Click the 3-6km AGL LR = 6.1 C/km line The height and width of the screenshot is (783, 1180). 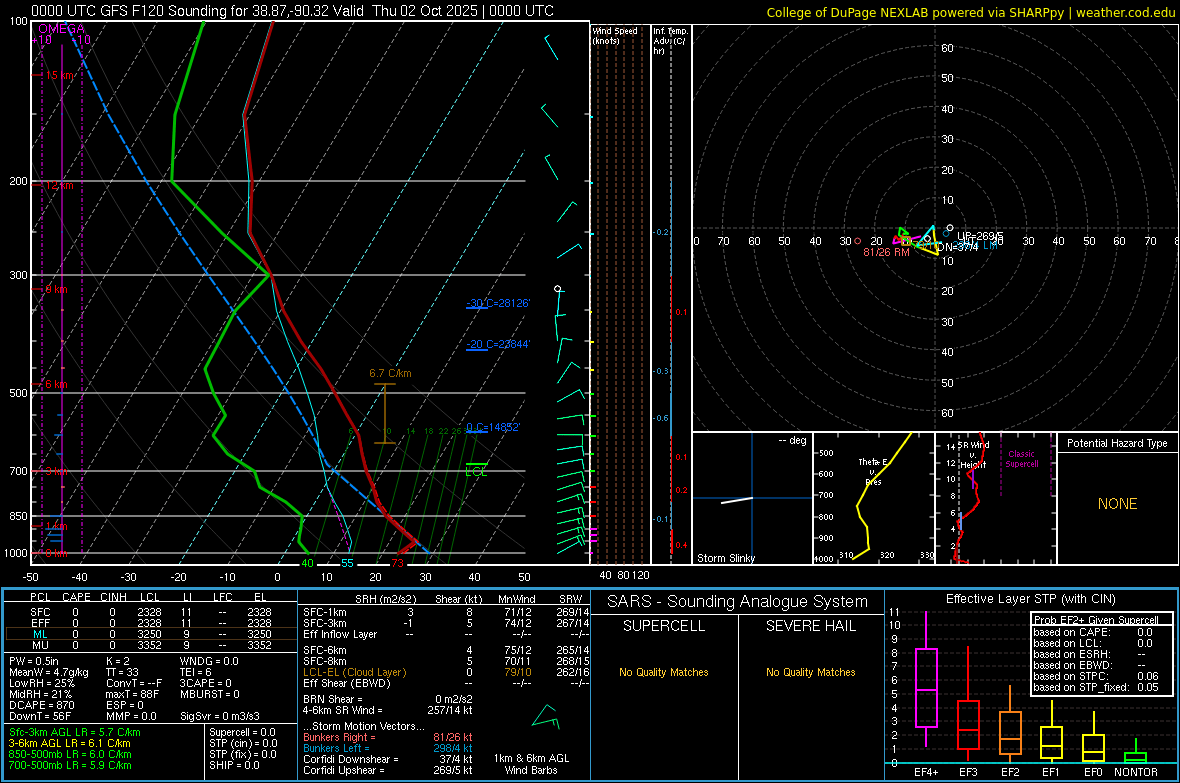(x=69, y=743)
